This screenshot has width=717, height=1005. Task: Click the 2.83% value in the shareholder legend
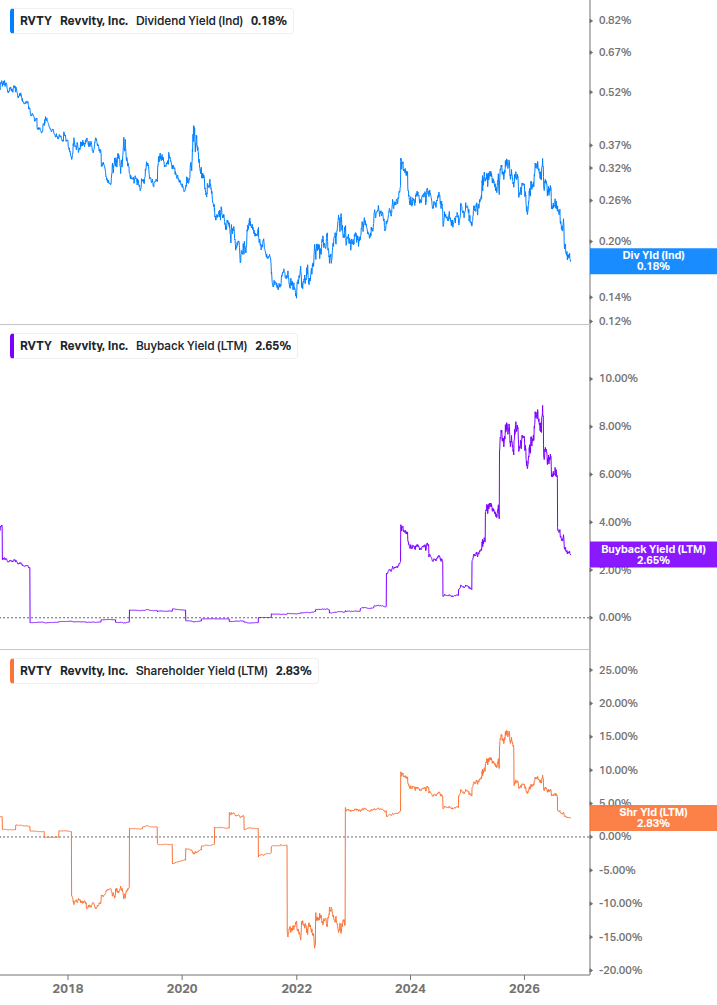tap(293, 670)
